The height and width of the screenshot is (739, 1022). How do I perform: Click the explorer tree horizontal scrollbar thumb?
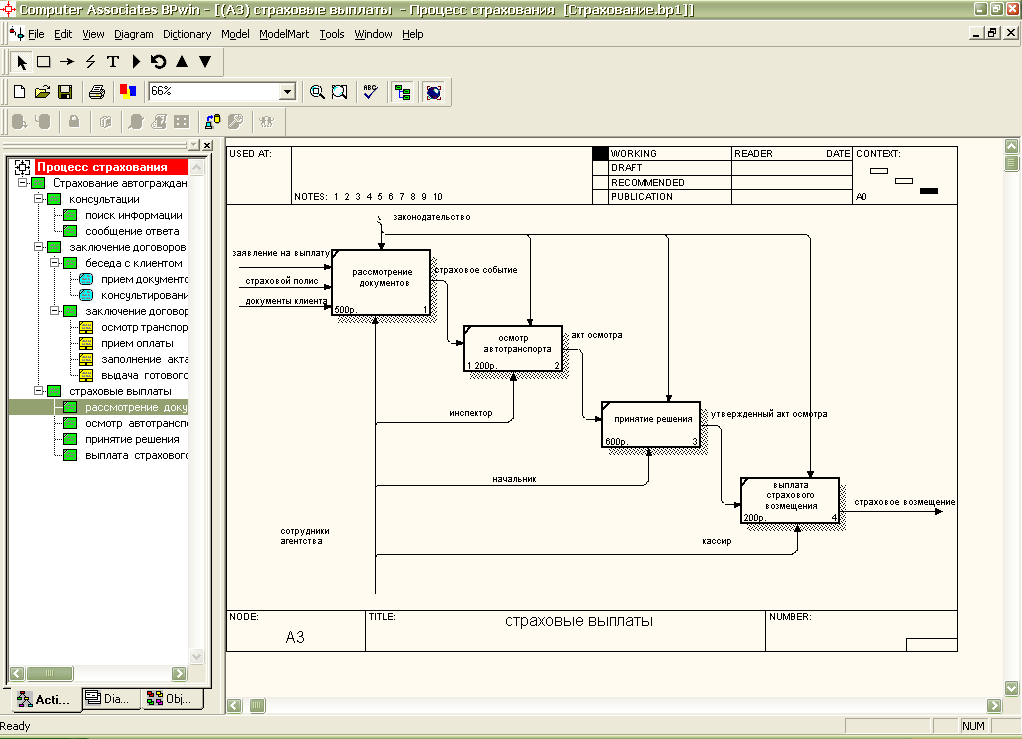[x=50, y=673]
